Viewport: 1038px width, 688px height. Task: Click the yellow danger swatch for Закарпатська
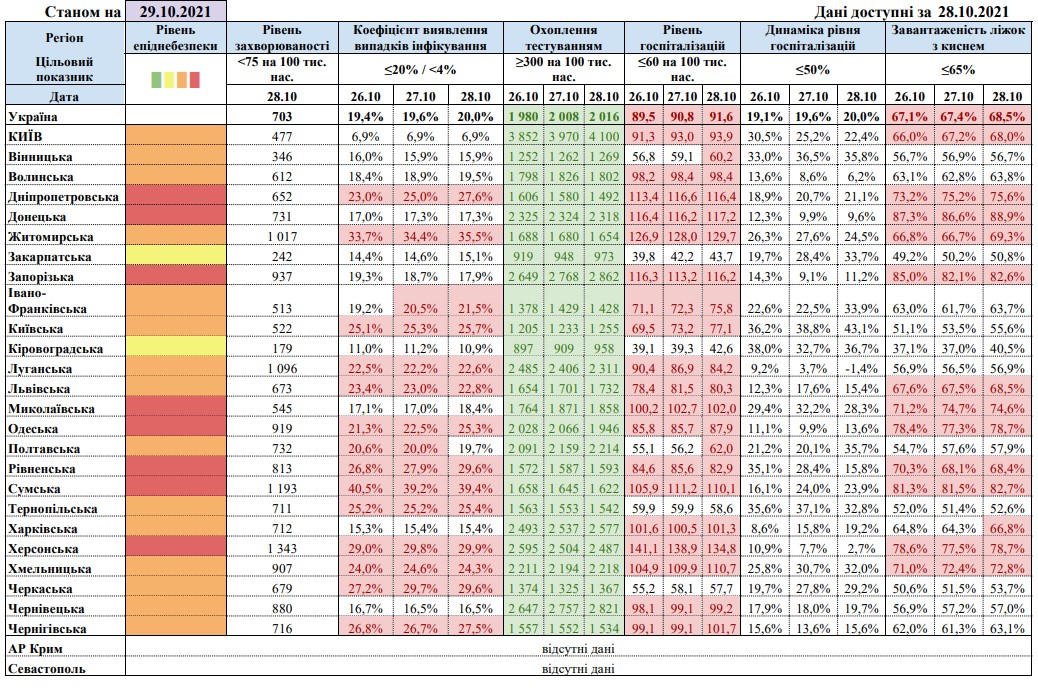tap(176, 256)
